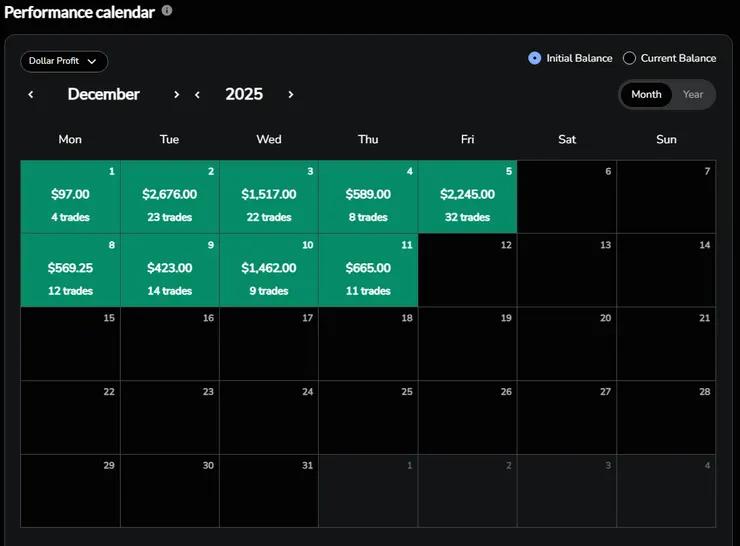Select December 10 cell showing $1,462.00
Screen dimensions: 740x546
pyautogui.click(x=269, y=270)
